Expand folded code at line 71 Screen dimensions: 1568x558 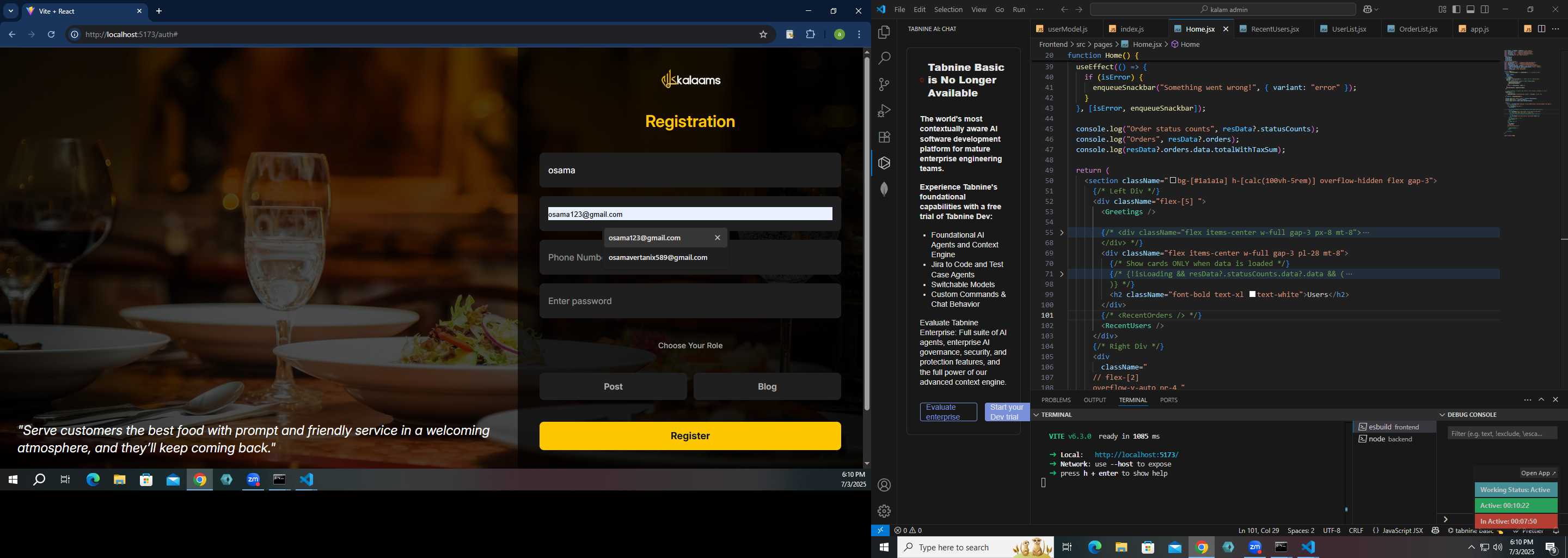point(1062,274)
